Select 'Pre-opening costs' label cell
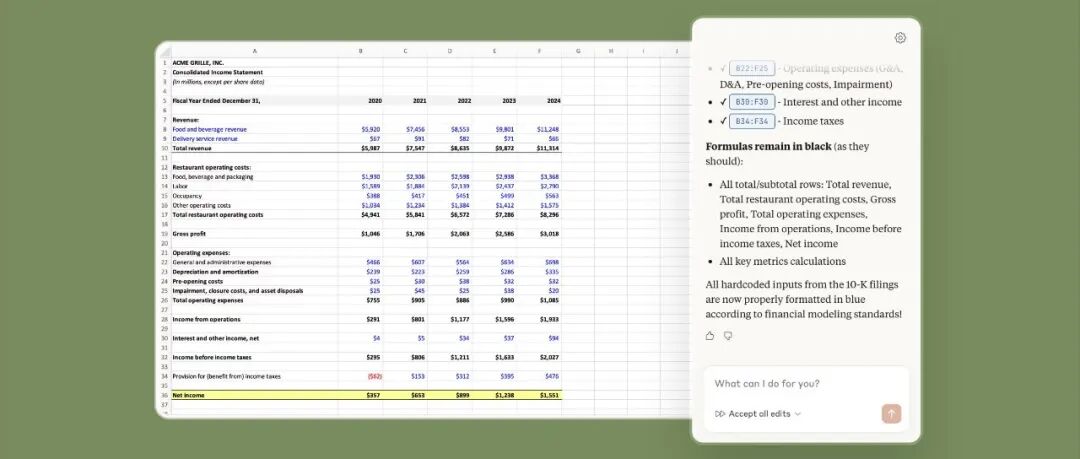The image size is (1080, 459). pos(254,281)
